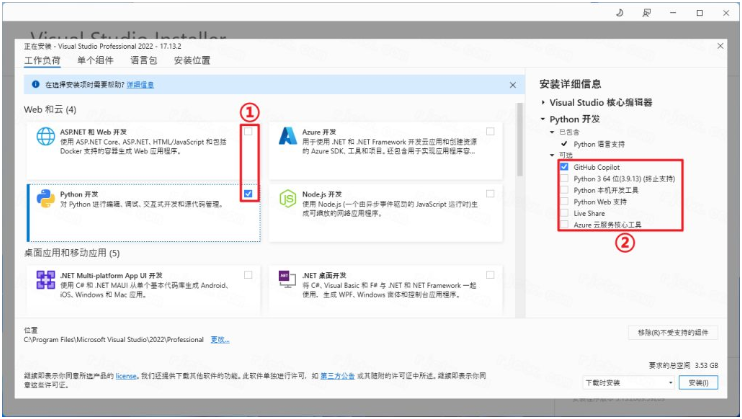Check the Node.js development workload checkbox
The height and width of the screenshot is (419, 742).
coord(490,193)
